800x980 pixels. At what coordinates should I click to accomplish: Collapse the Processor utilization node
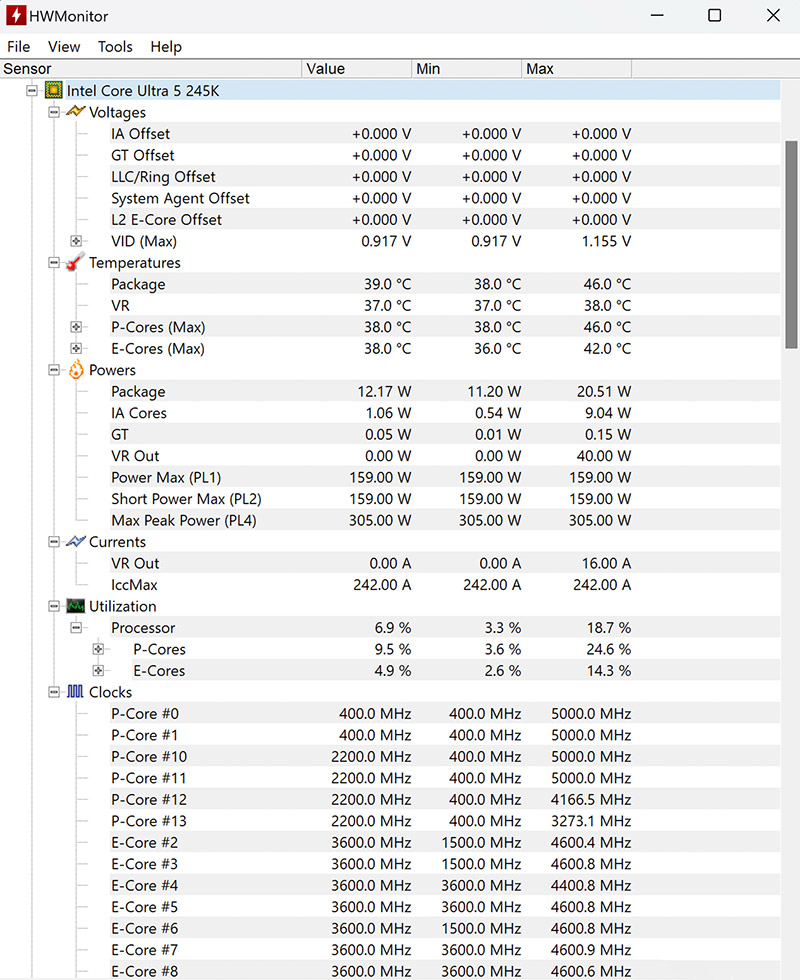pyautogui.click(x=76, y=628)
